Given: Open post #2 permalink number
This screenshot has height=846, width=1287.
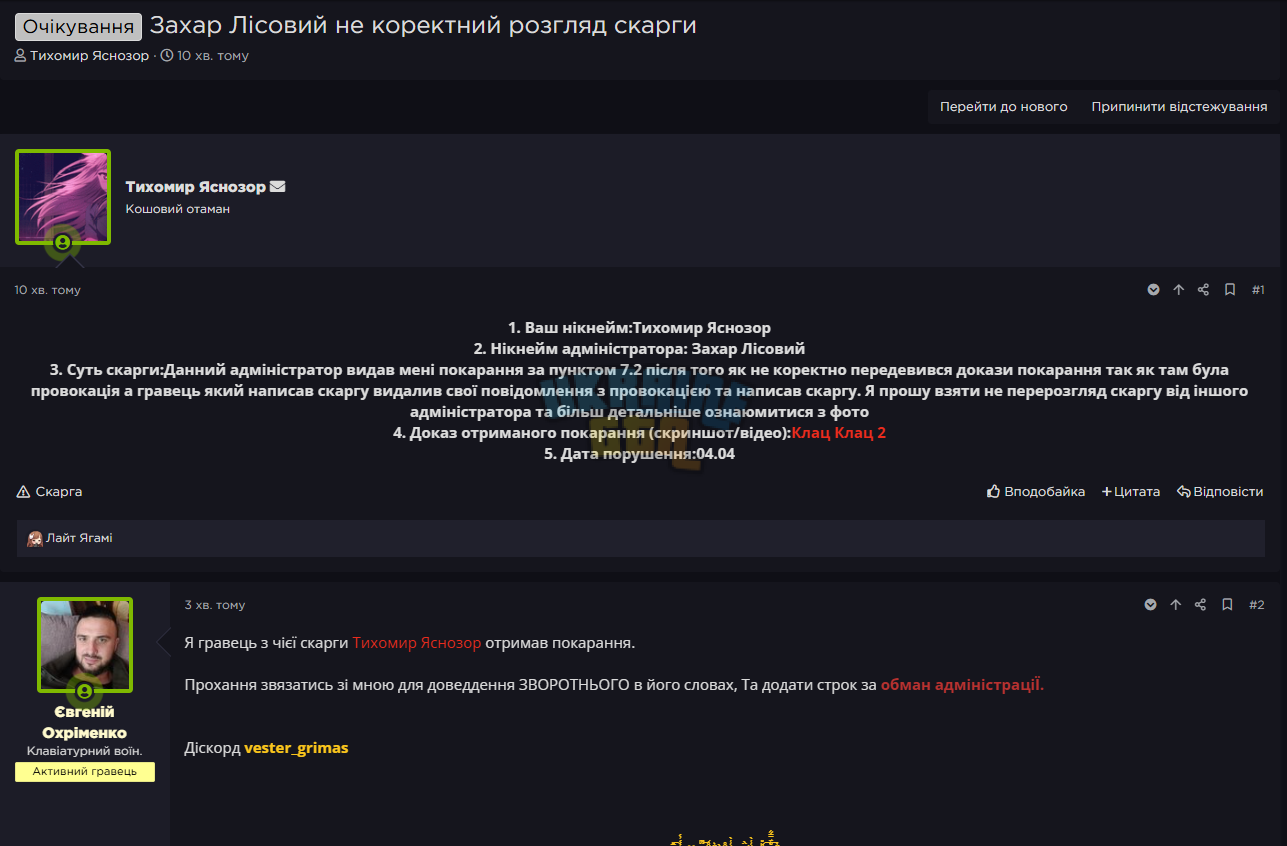Looking at the screenshot, I should coord(1257,605).
